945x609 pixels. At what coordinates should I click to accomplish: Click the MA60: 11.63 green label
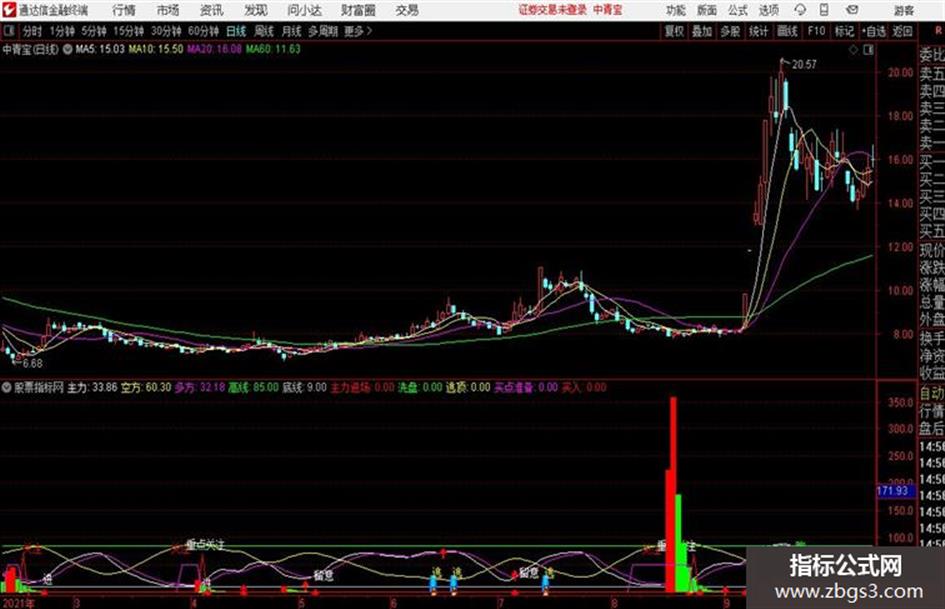click(x=273, y=49)
